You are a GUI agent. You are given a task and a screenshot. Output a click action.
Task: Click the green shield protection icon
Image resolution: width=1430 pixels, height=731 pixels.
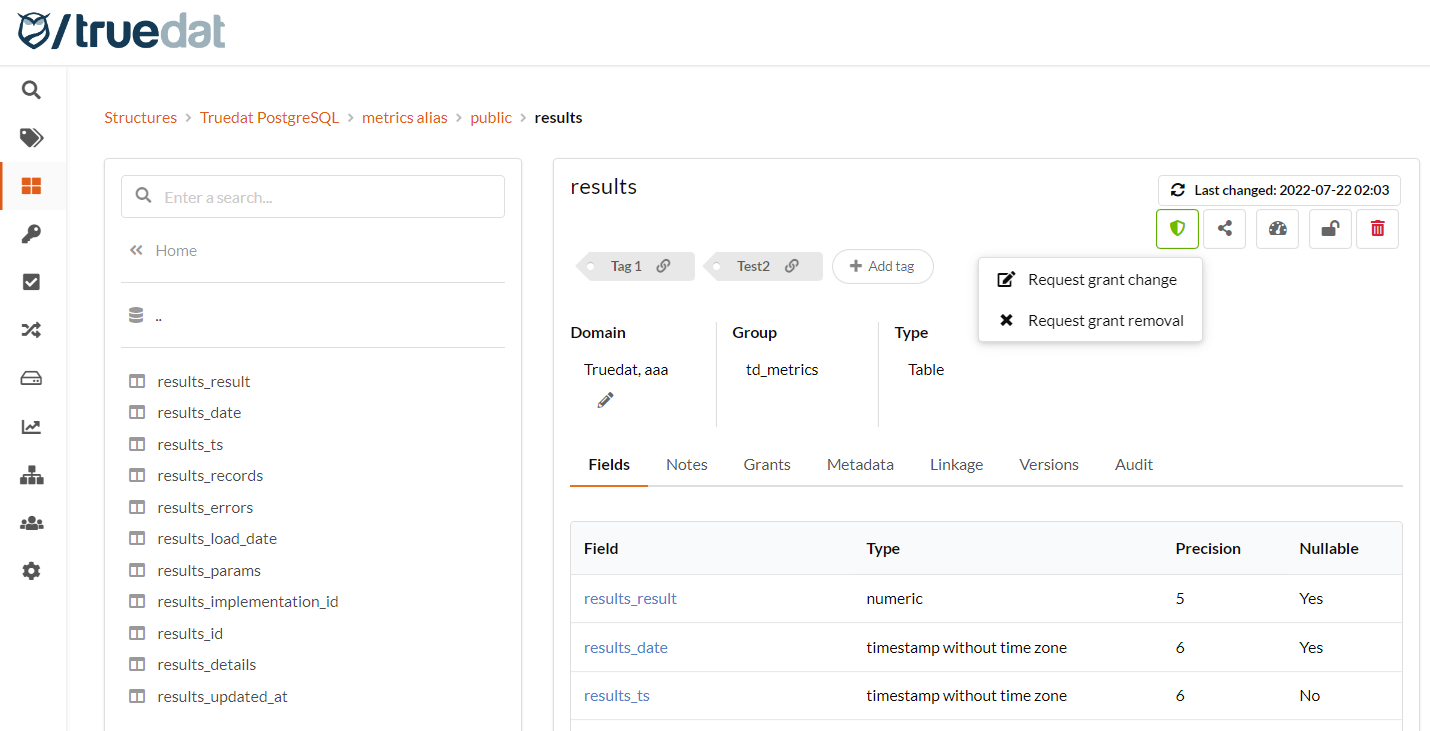pyautogui.click(x=1177, y=228)
